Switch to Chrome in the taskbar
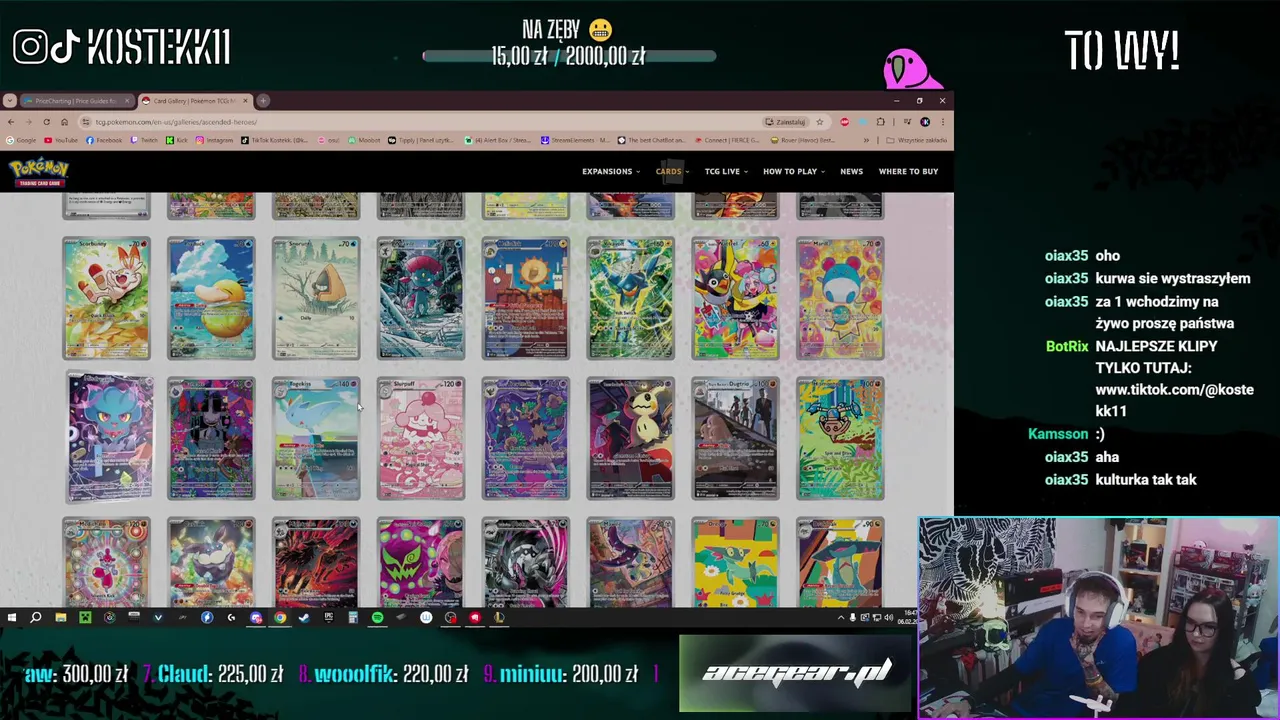This screenshot has height=720, width=1280. click(280, 618)
